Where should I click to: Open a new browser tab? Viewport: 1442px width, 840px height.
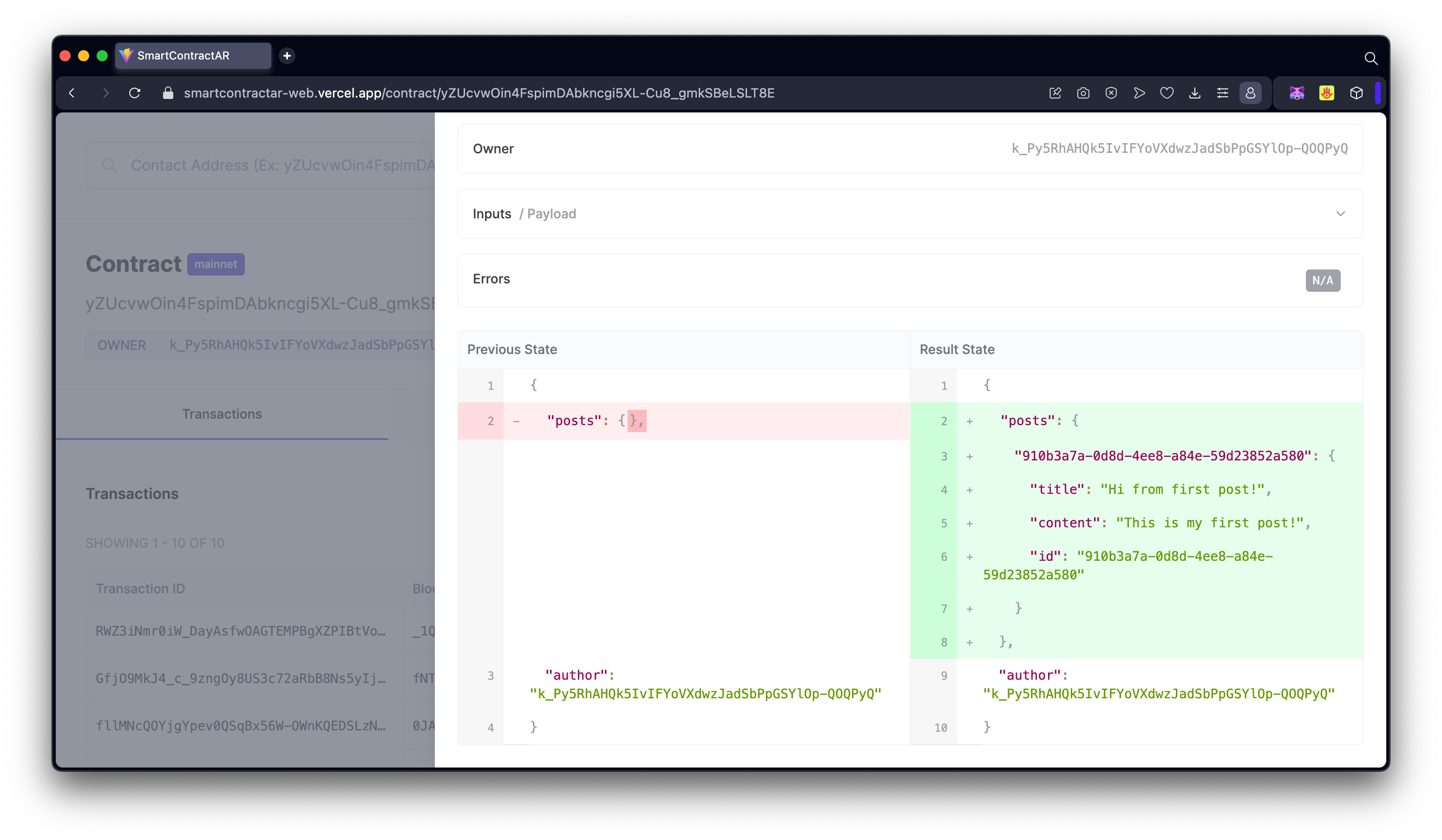tap(287, 55)
